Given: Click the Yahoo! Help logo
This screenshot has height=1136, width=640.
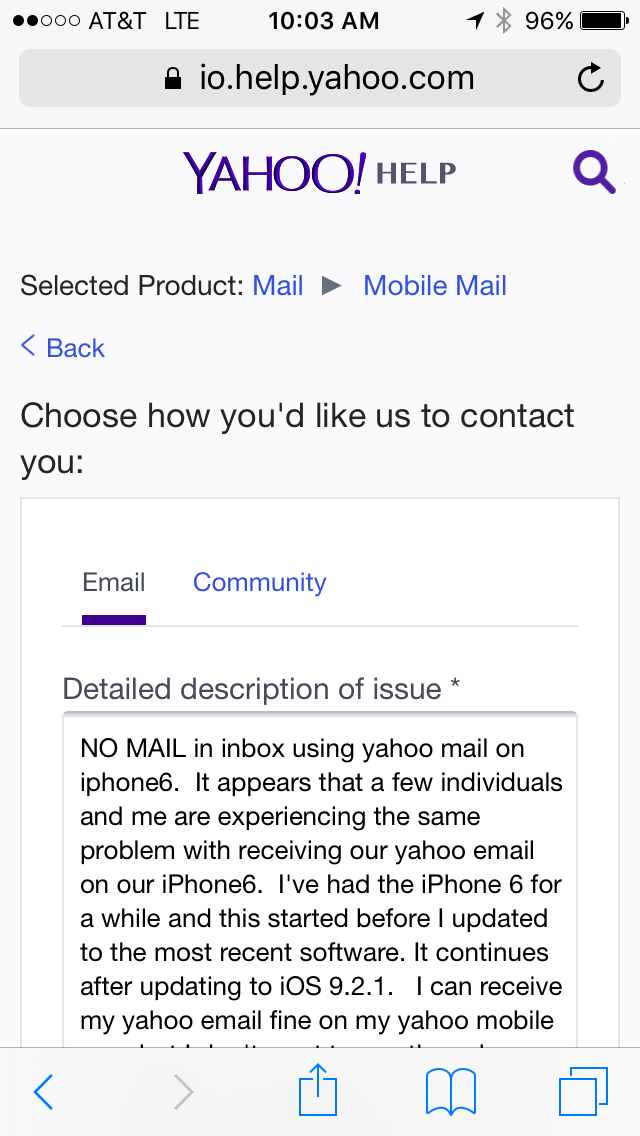Looking at the screenshot, I should (x=318, y=173).
